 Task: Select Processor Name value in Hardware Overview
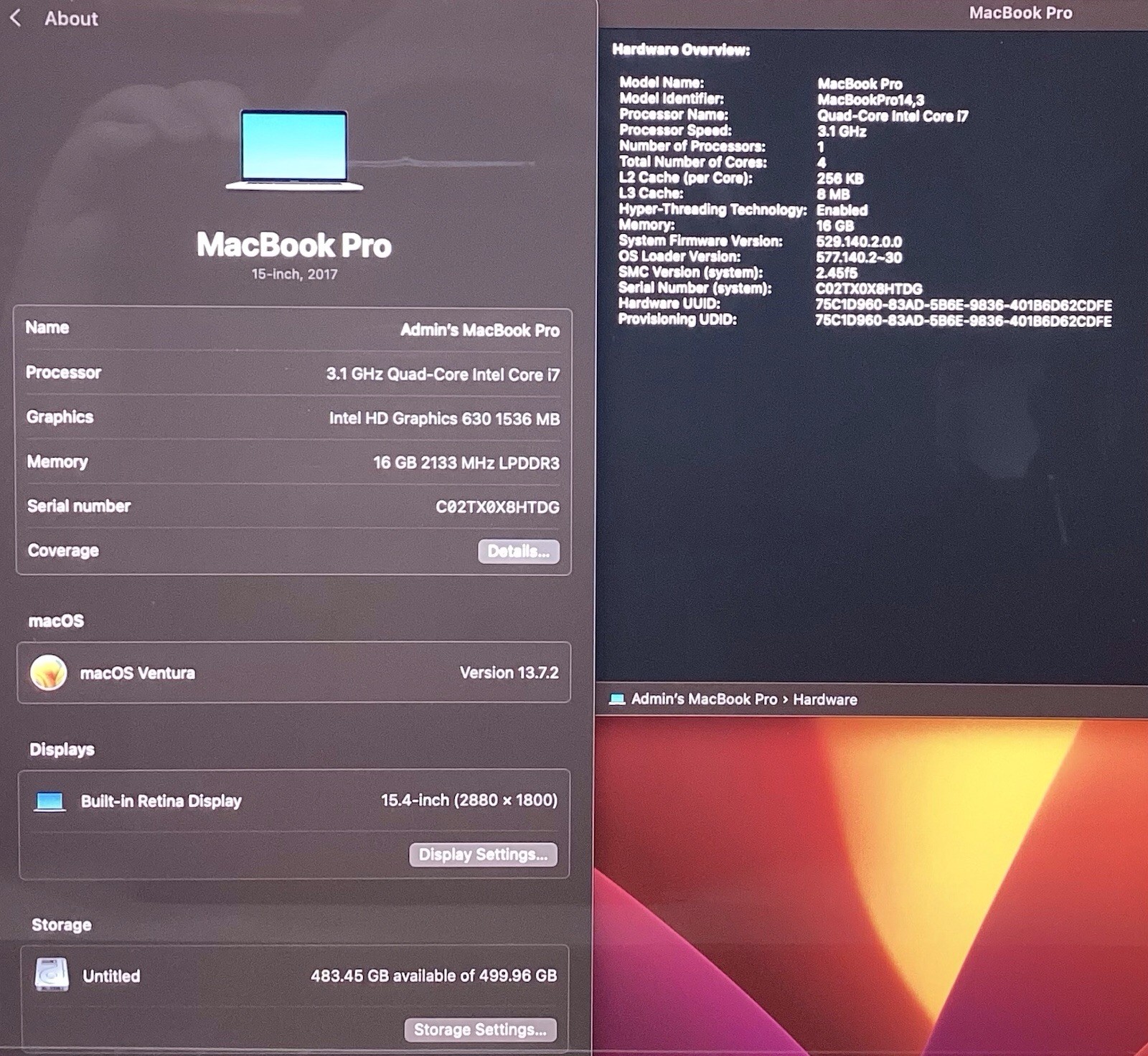[x=893, y=116]
